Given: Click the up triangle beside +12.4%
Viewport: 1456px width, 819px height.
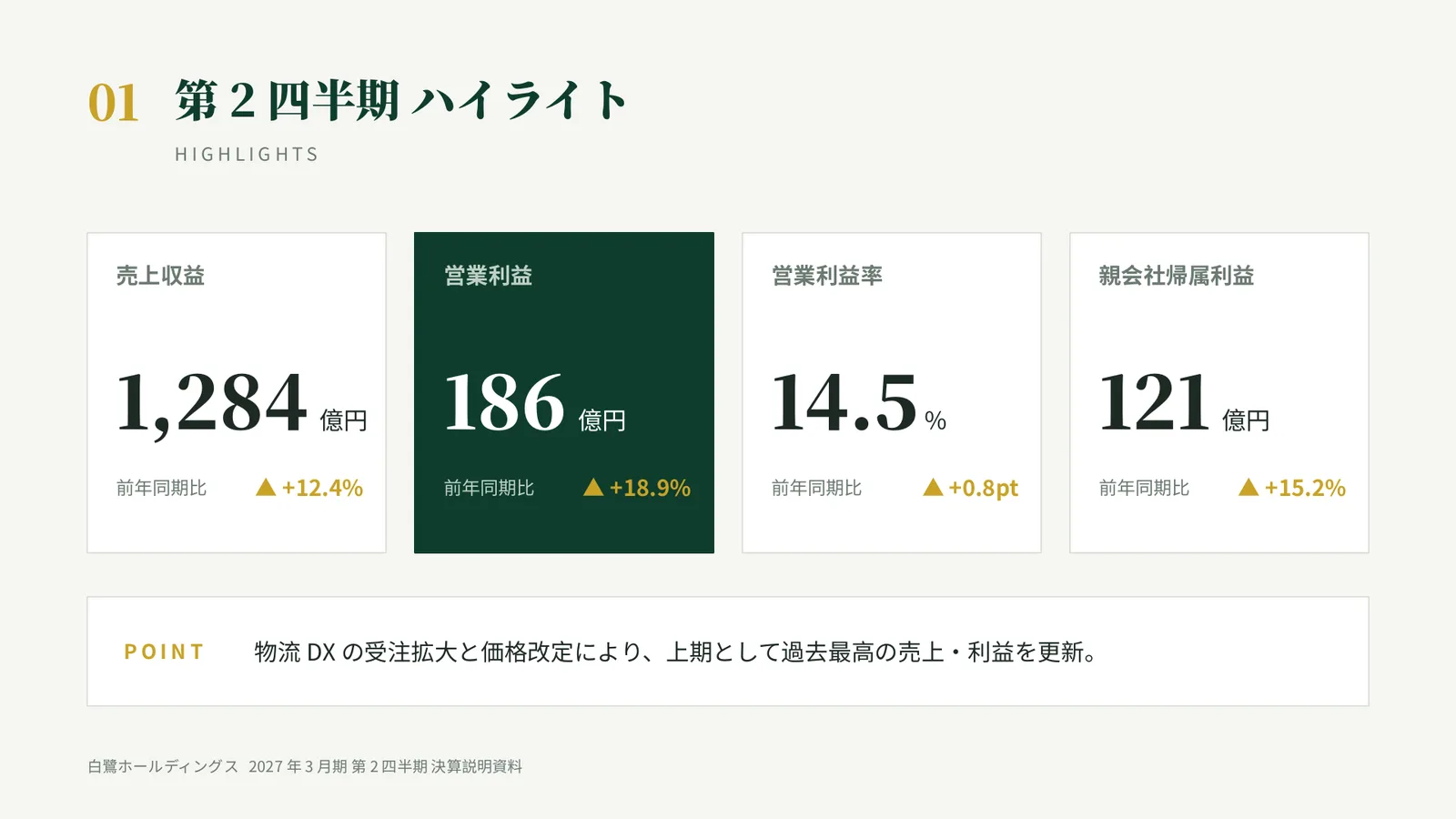Looking at the screenshot, I should coord(266,488).
